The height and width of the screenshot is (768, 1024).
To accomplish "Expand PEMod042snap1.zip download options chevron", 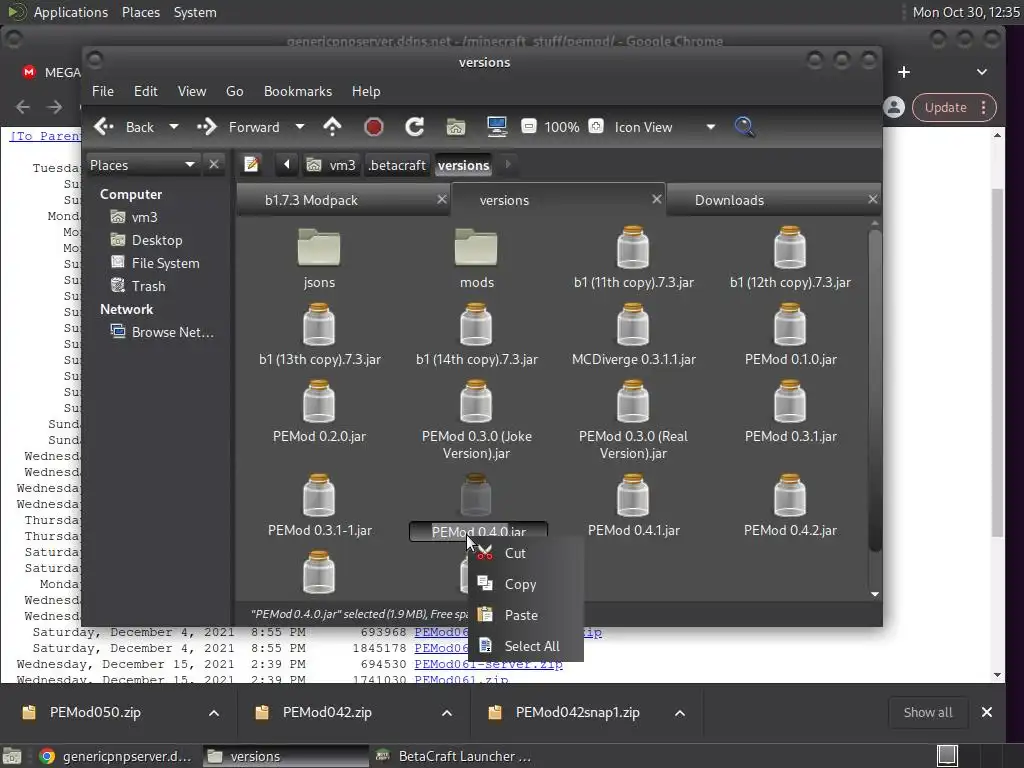I will [x=680, y=712].
